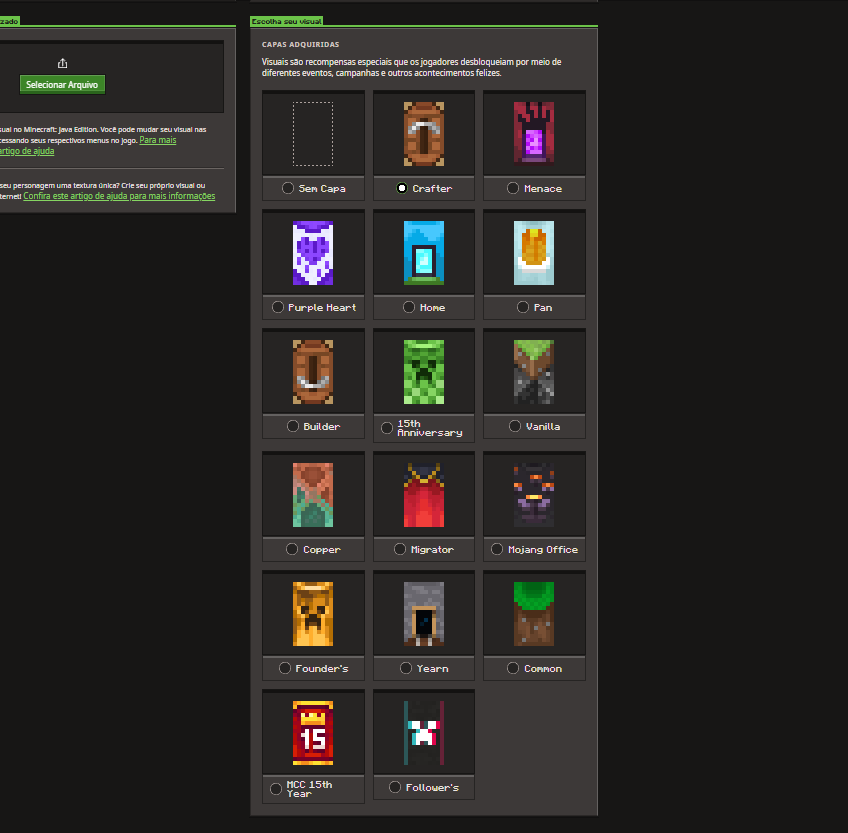Click the Yearn cape image

pos(424,614)
